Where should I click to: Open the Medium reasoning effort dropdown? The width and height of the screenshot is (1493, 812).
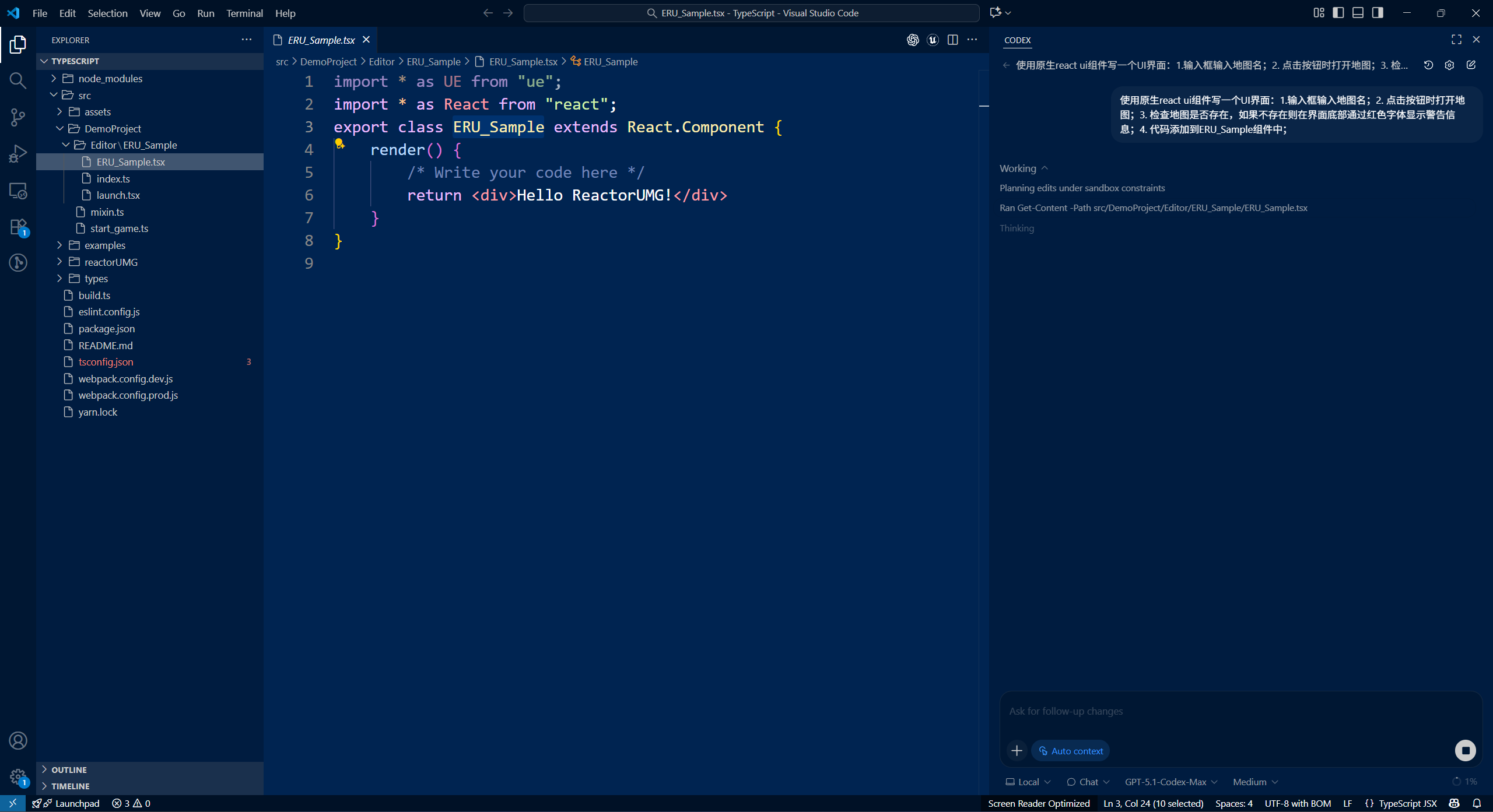click(1255, 782)
